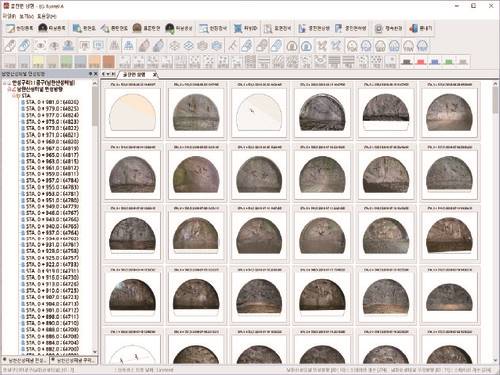The width and height of the screenshot is (500, 375).
Task: Click the tree panel vertical scrollbar thumb
Action: [95, 106]
